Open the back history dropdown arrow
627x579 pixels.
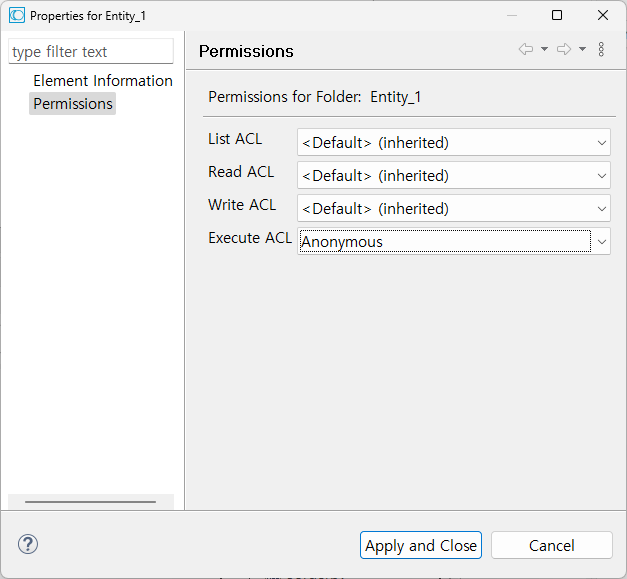coord(544,49)
